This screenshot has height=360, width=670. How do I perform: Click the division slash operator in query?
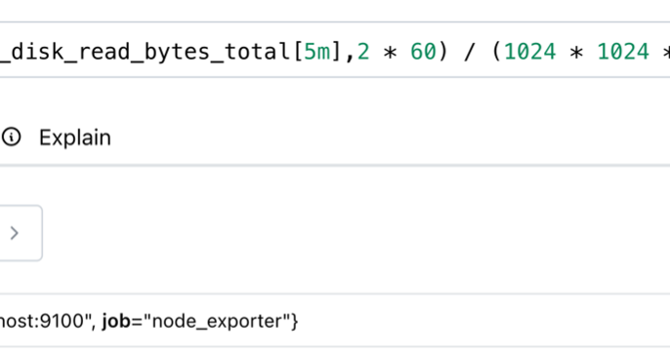[x=470, y=52]
